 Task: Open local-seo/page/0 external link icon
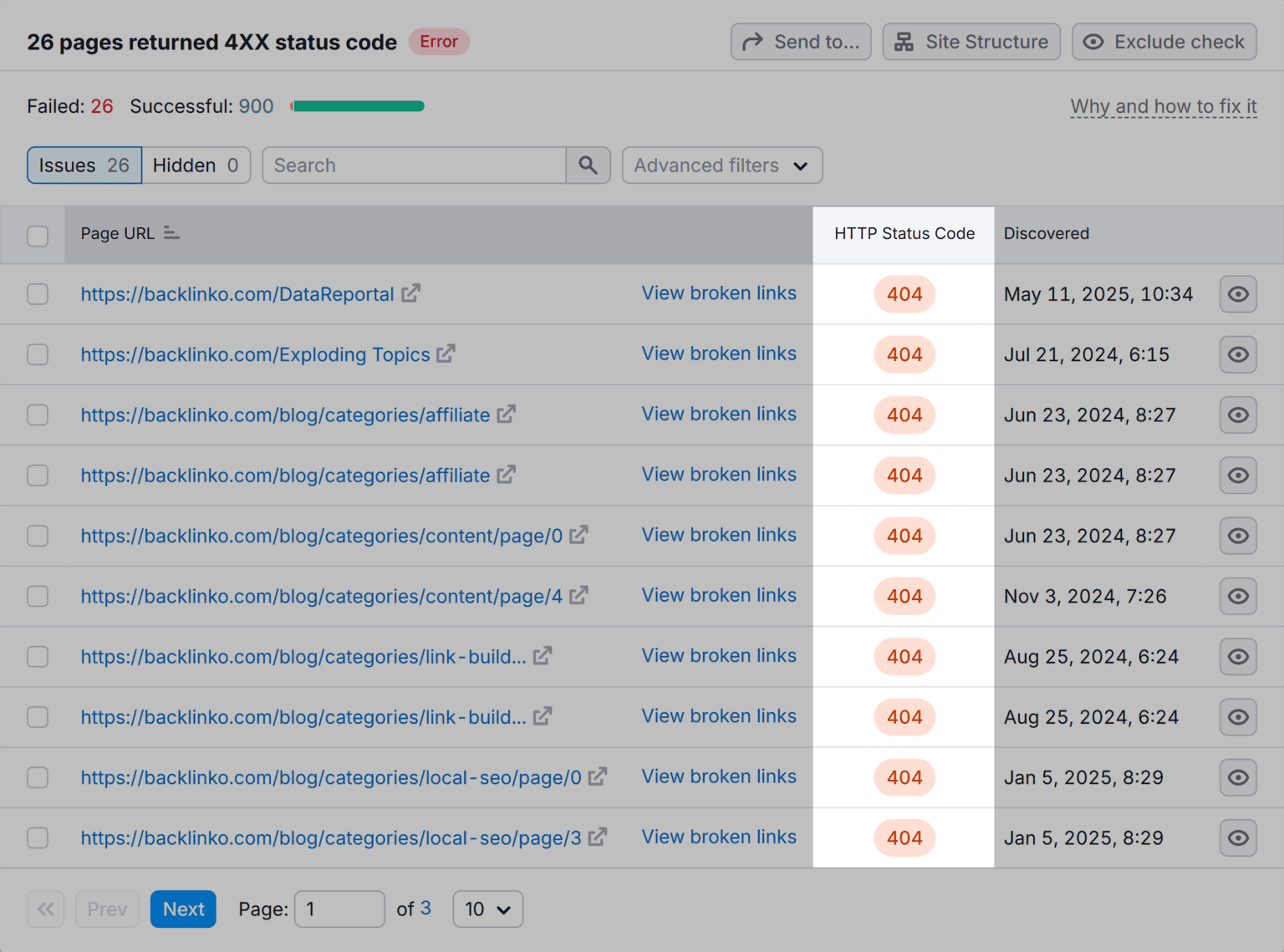click(x=597, y=776)
